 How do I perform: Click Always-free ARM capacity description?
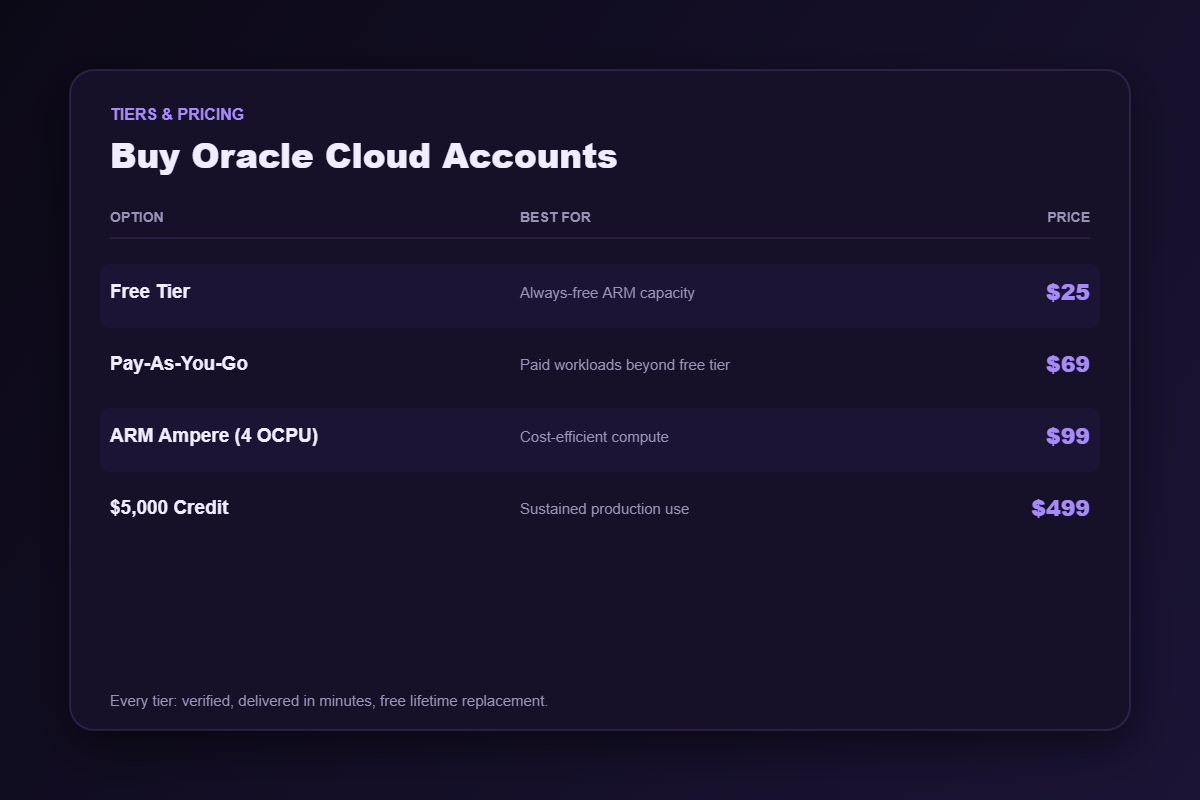click(x=607, y=293)
